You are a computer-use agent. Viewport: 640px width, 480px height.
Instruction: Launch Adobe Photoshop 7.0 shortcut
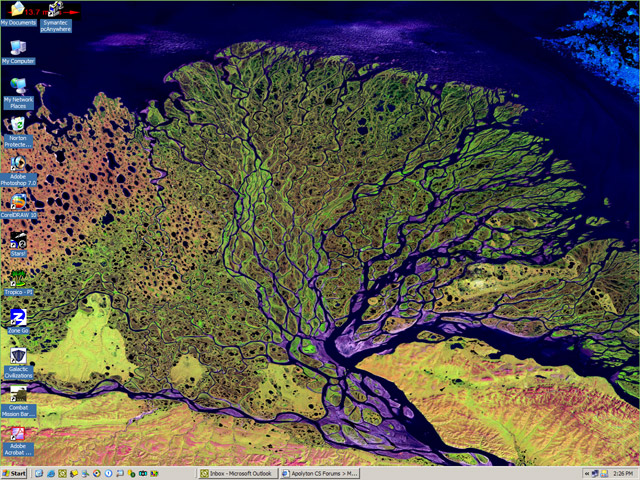click(x=17, y=165)
